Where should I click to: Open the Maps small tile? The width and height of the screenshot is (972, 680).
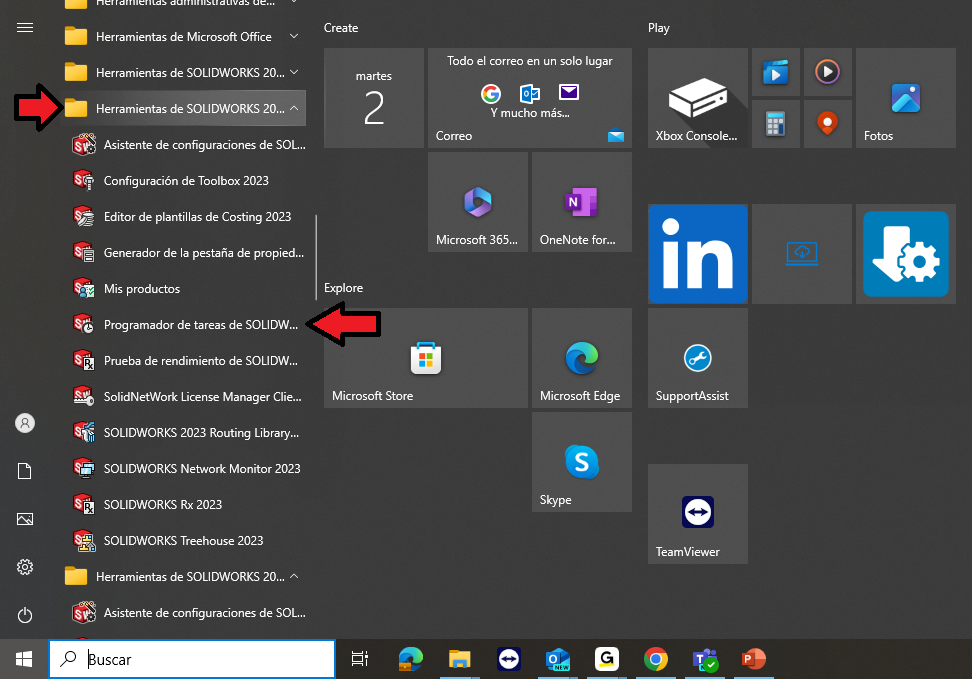[x=828, y=124]
